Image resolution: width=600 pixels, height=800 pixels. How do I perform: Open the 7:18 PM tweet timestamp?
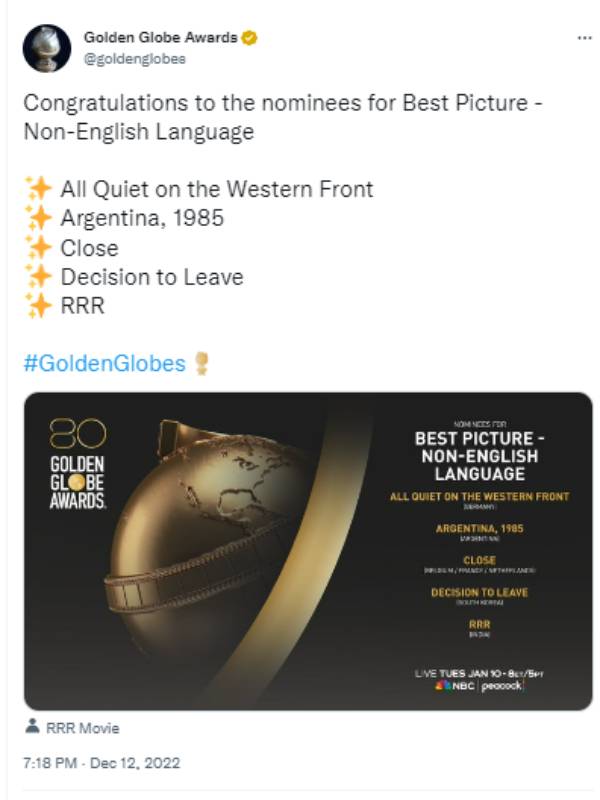[102, 763]
